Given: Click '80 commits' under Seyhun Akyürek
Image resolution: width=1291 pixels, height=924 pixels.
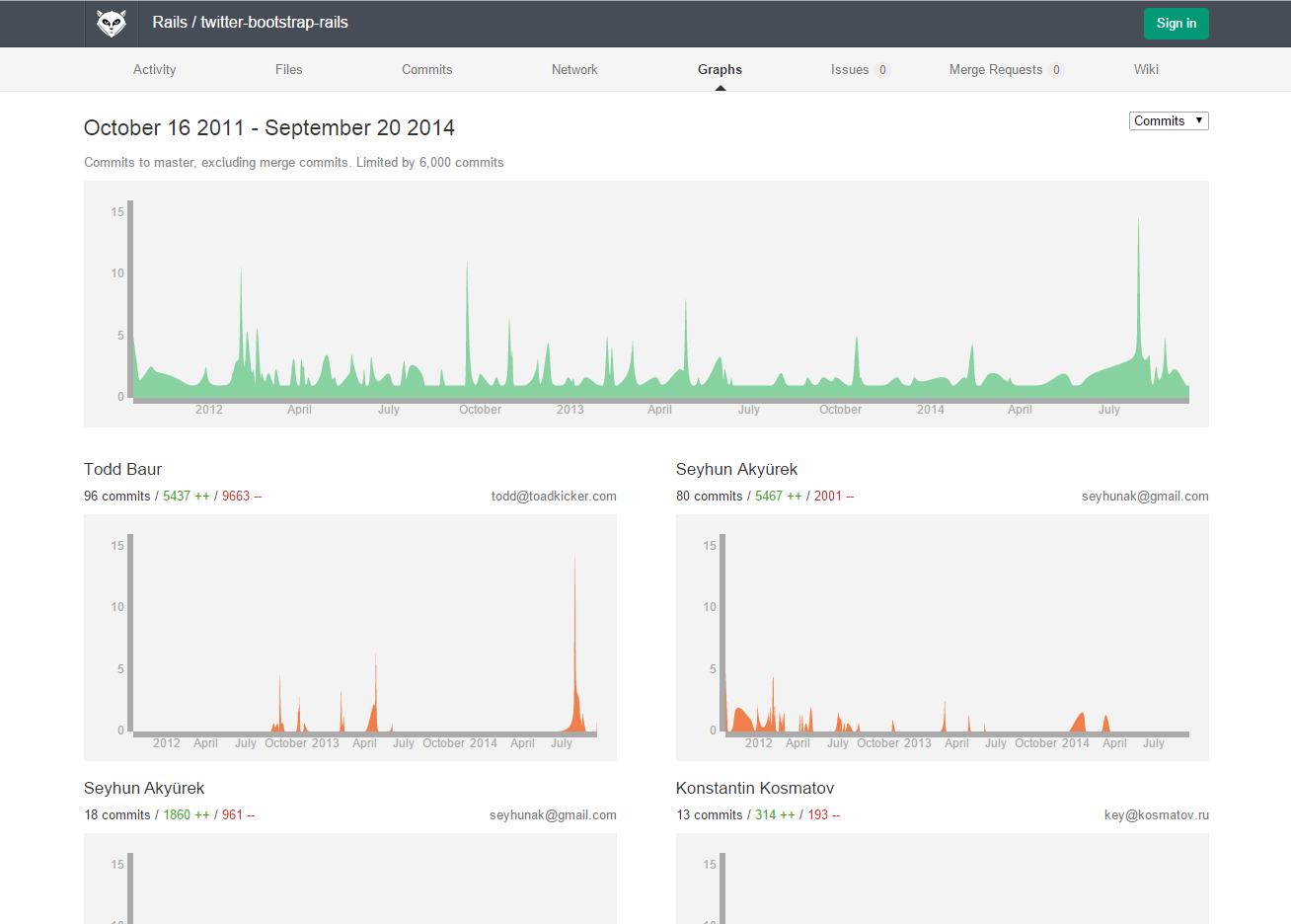Looking at the screenshot, I should (710, 496).
